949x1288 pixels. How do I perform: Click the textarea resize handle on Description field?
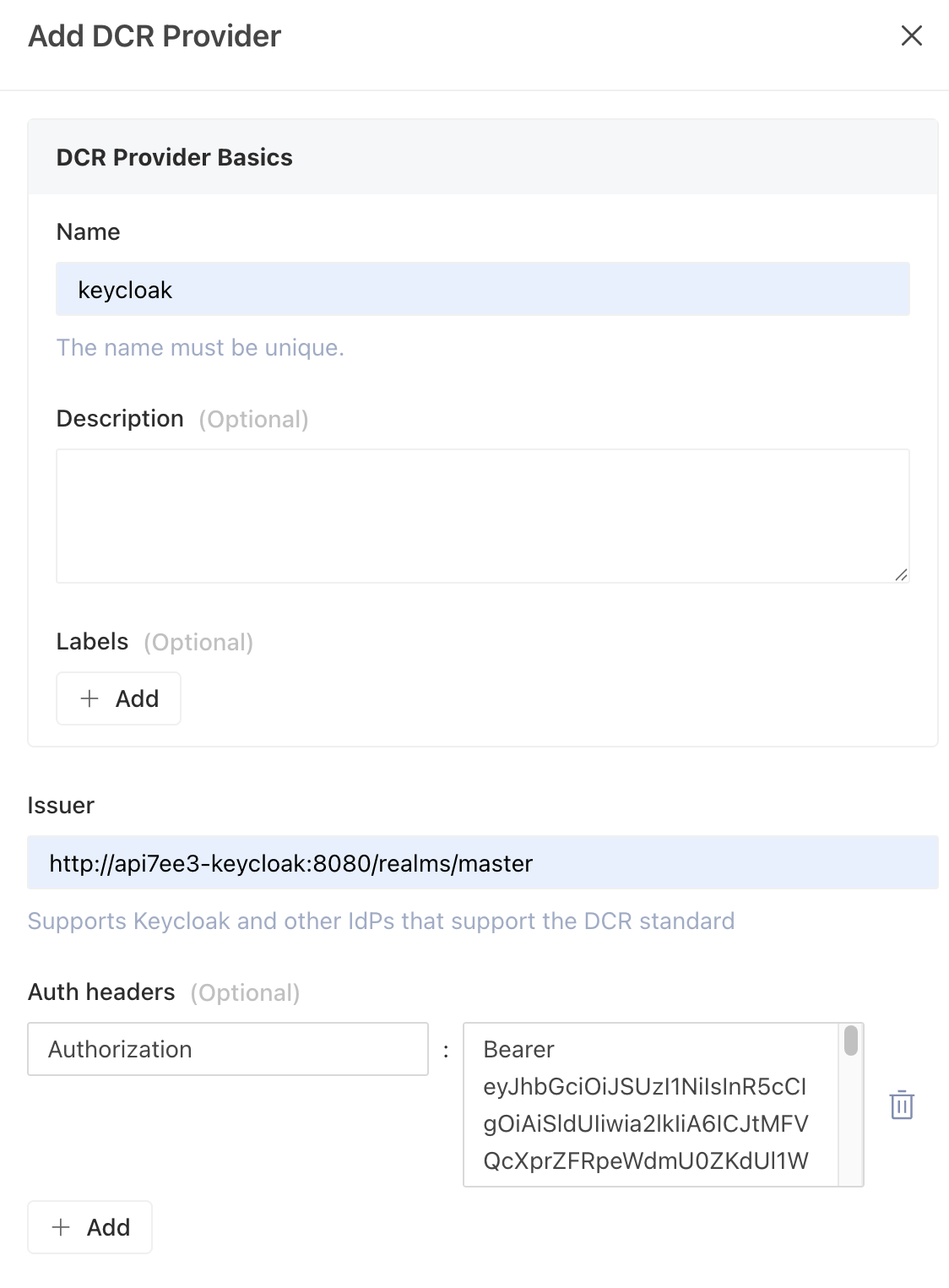click(x=903, y=575)
